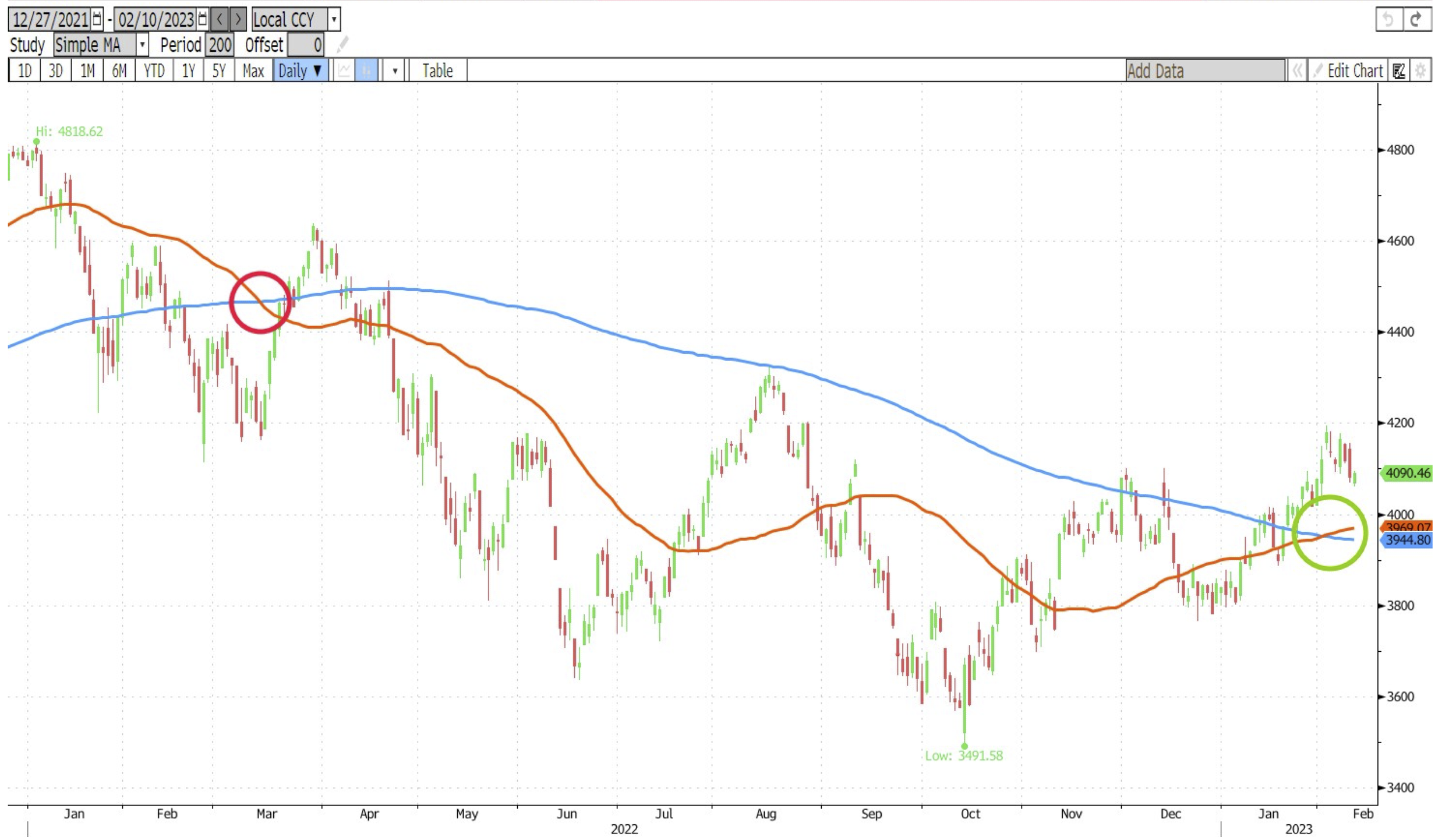Click the Jun month label
This screenshot has height=837, width=1456.
[566, 813]
